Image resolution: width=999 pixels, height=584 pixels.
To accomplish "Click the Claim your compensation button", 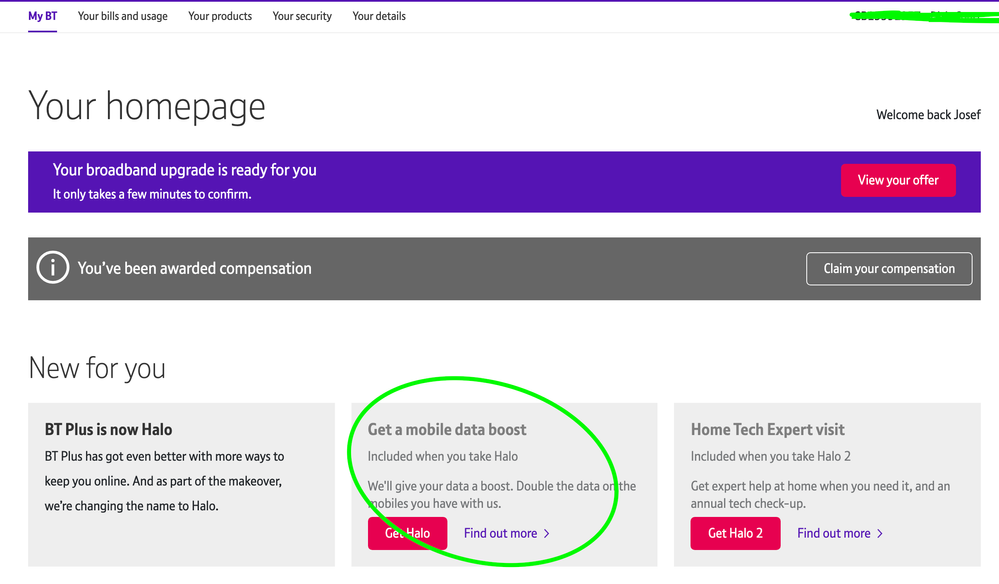I will (889, 268).
